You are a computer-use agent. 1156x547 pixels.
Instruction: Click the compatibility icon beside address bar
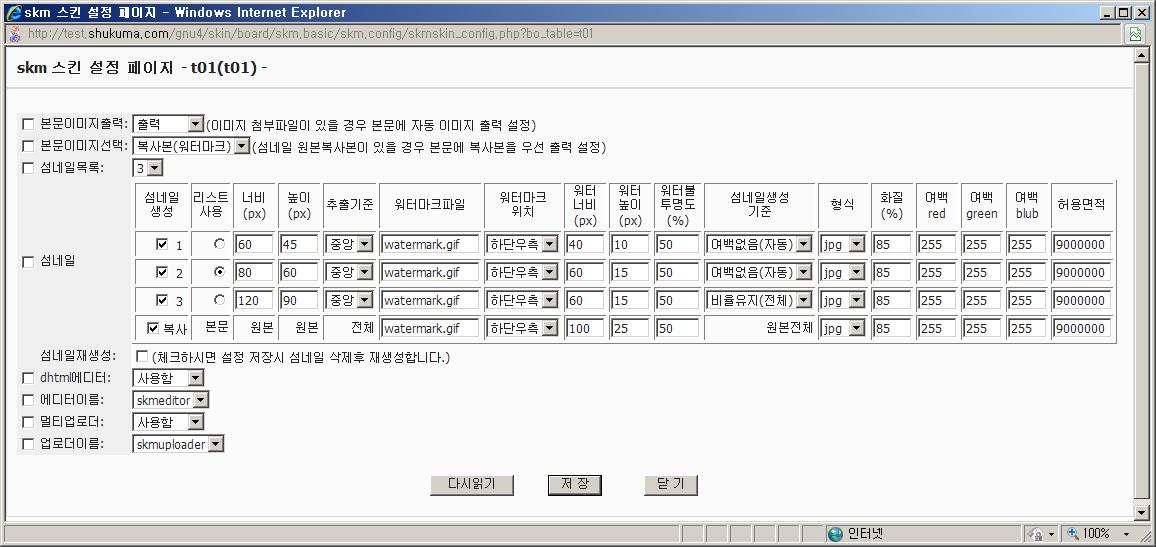[1135, 34]
